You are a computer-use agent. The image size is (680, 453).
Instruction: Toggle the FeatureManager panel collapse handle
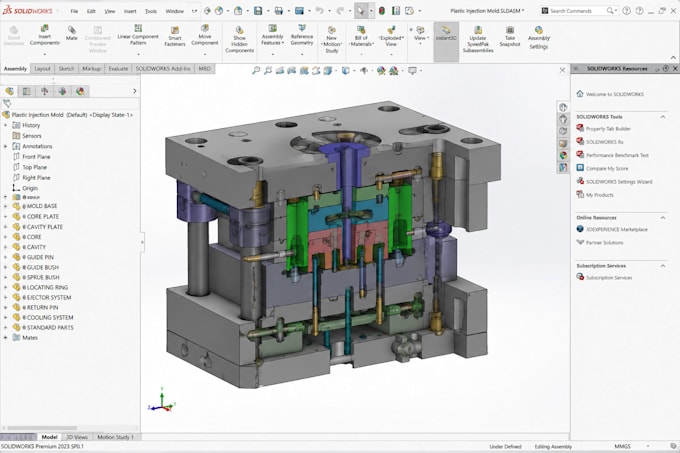142,243
